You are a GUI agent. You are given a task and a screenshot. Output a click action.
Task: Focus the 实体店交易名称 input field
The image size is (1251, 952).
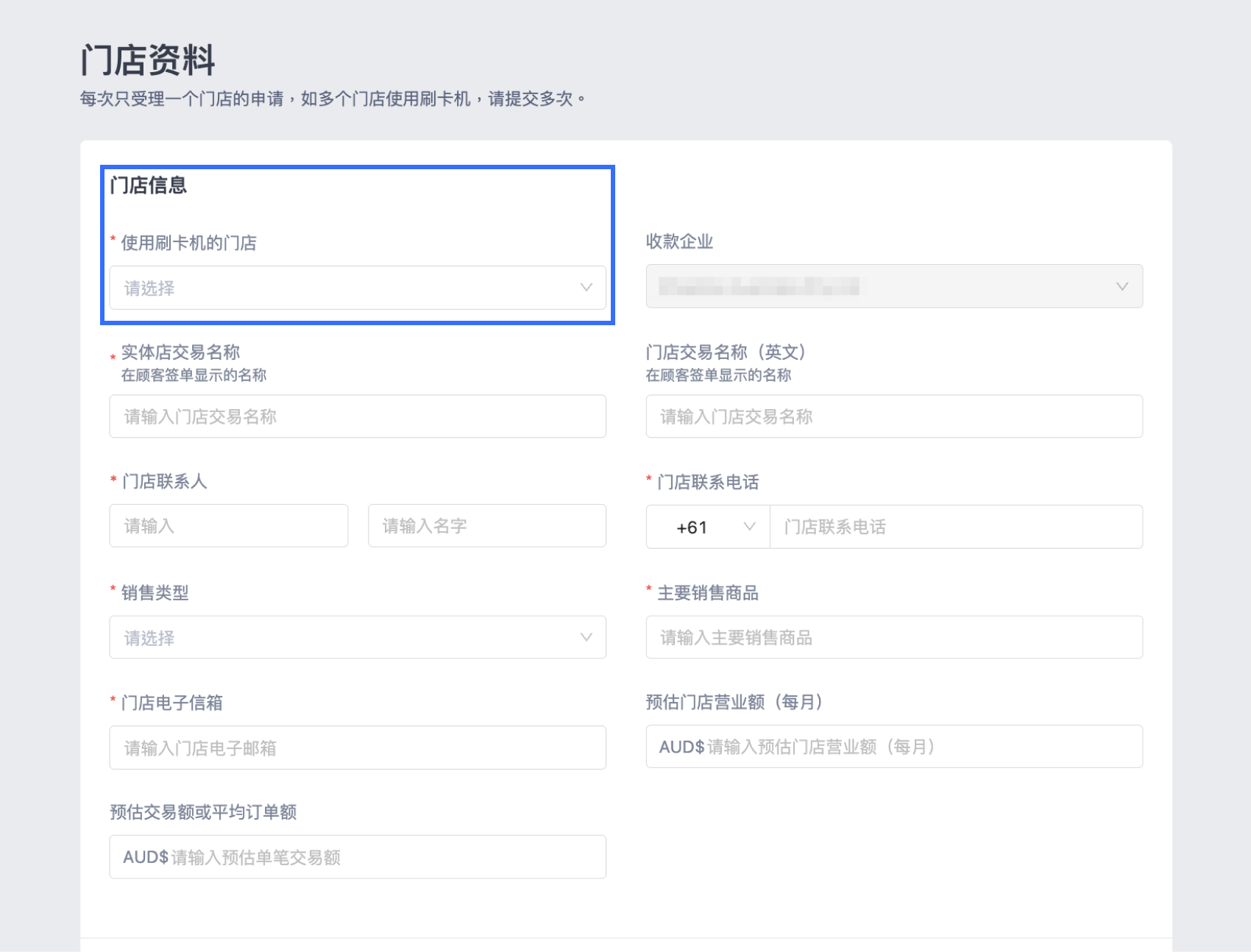point(357,416)
